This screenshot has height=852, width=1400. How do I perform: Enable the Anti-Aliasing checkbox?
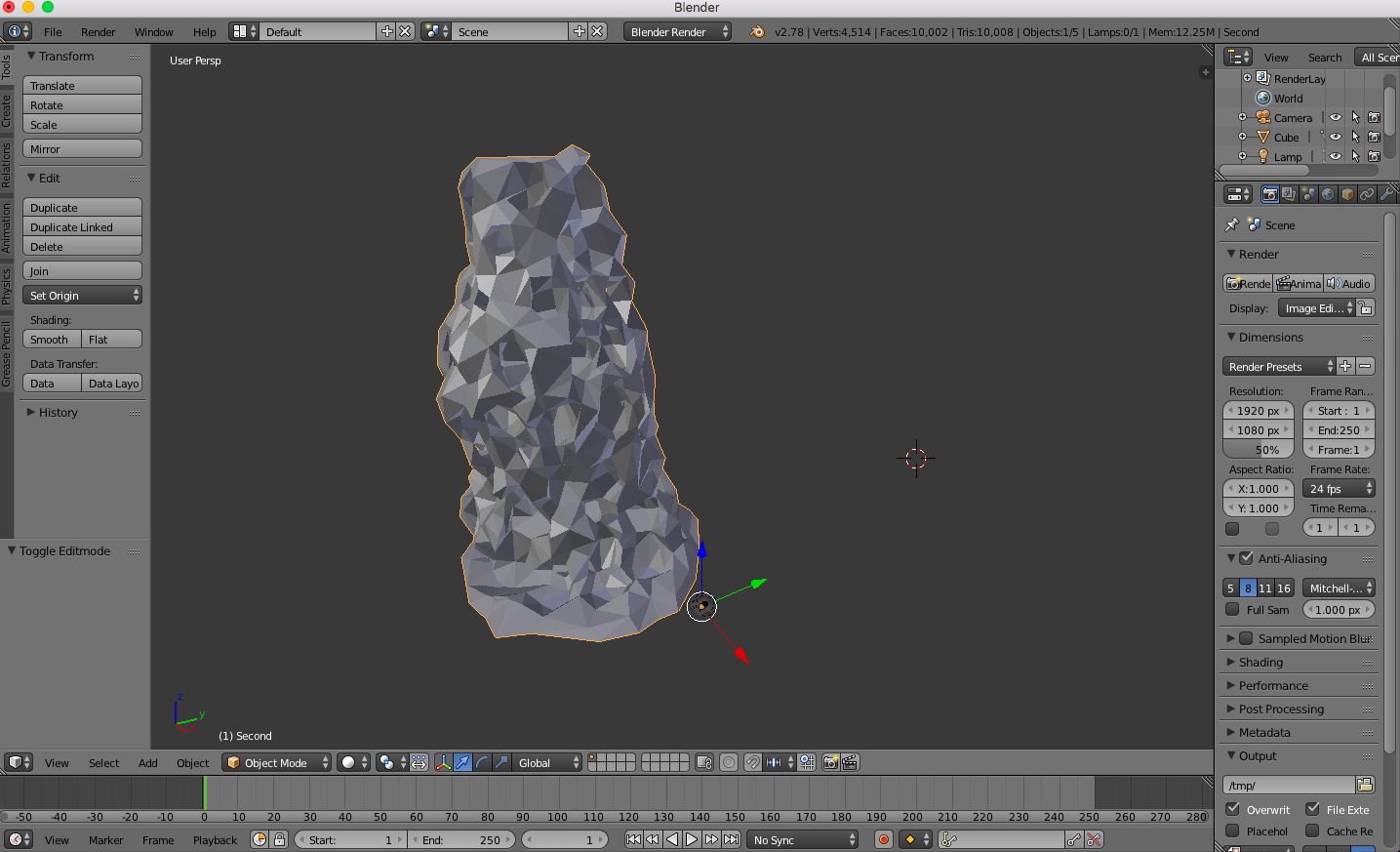(x=1246, y=558)
